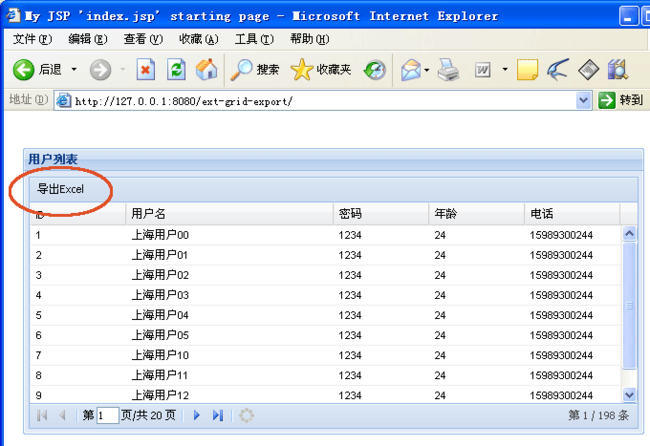
Task: Select row with 上海用户03
Action: point(325,295)
